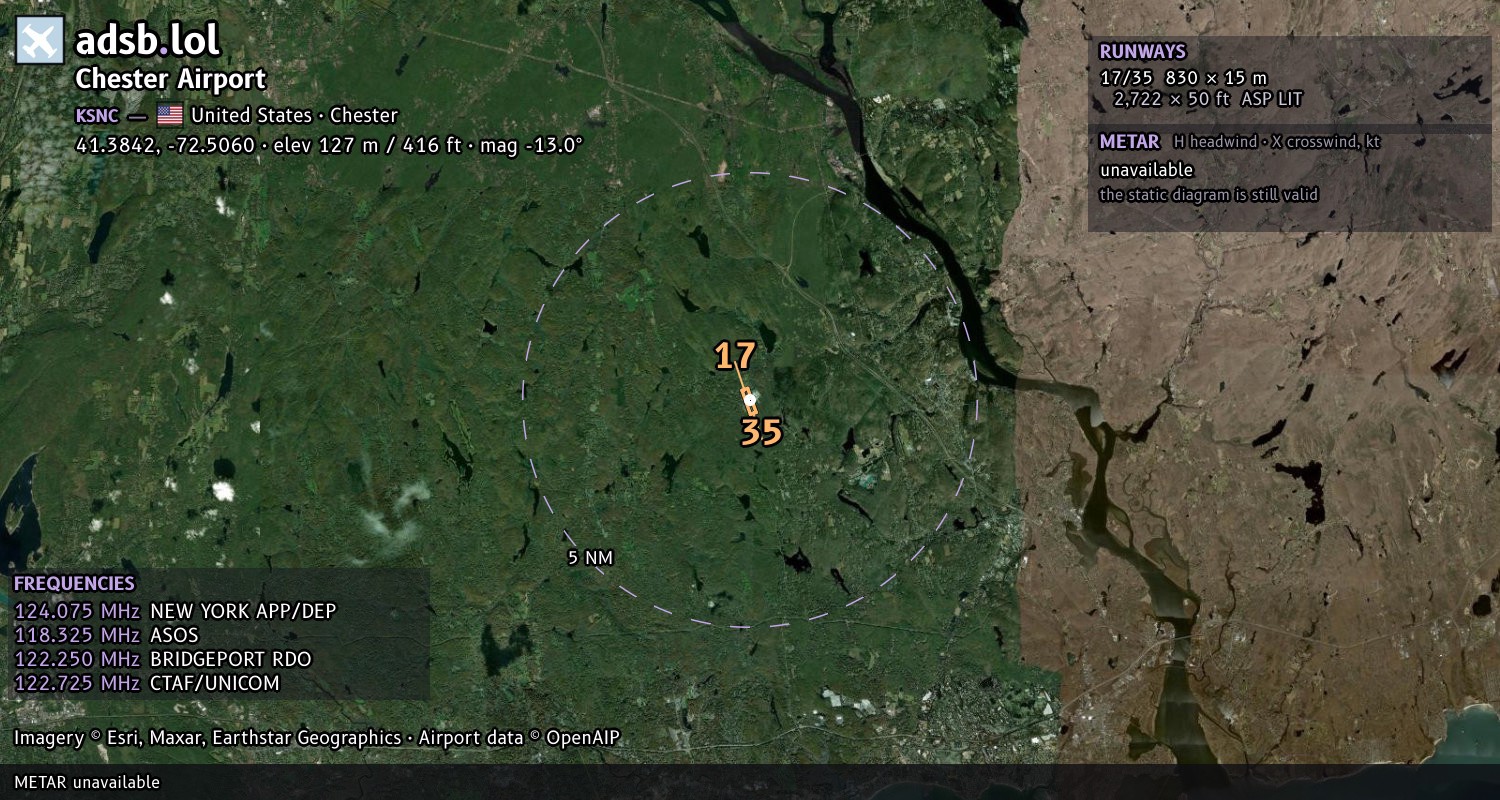This screenshot has width=1500, height=800.
Task: Select the runway 17/35 830 × 15 m entry
Action: click(1183, 78)
